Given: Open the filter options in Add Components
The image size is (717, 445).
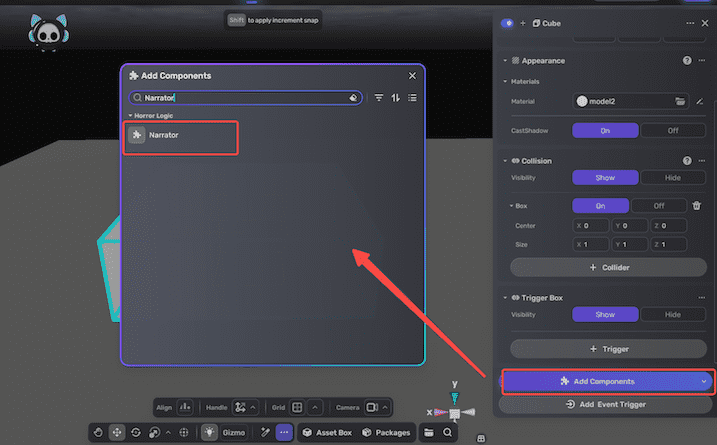Looking at the screenshot, I should point(379,98).
